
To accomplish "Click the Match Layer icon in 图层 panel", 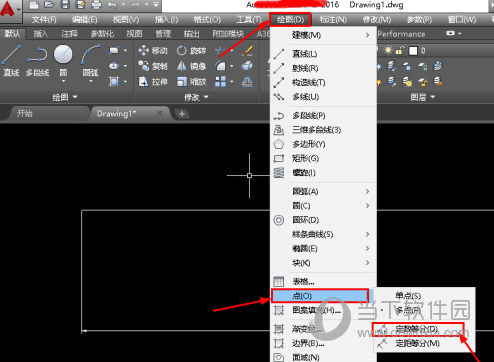I will [x=438, y=81].
